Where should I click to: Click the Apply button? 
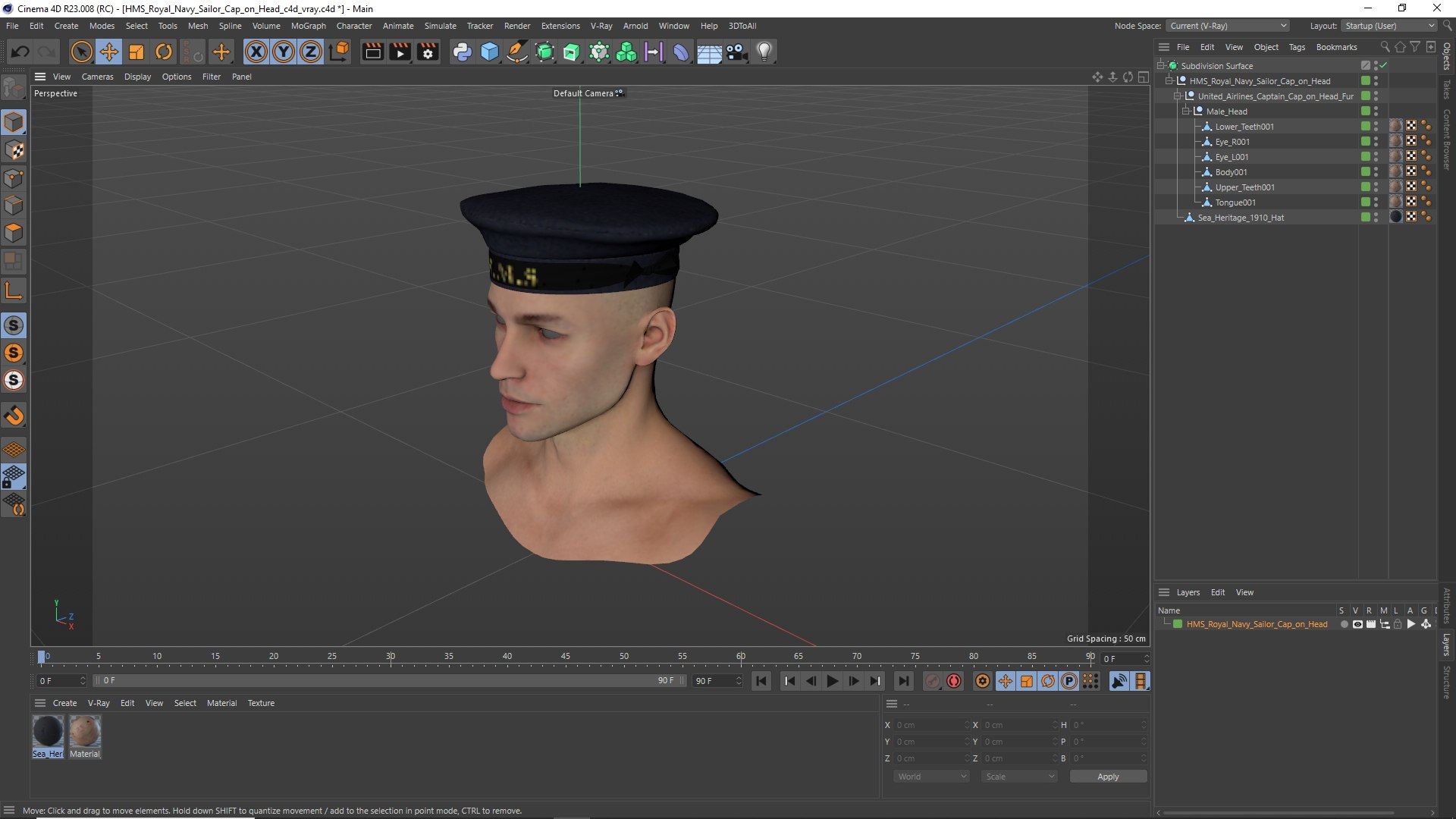tap(1108, 777)
